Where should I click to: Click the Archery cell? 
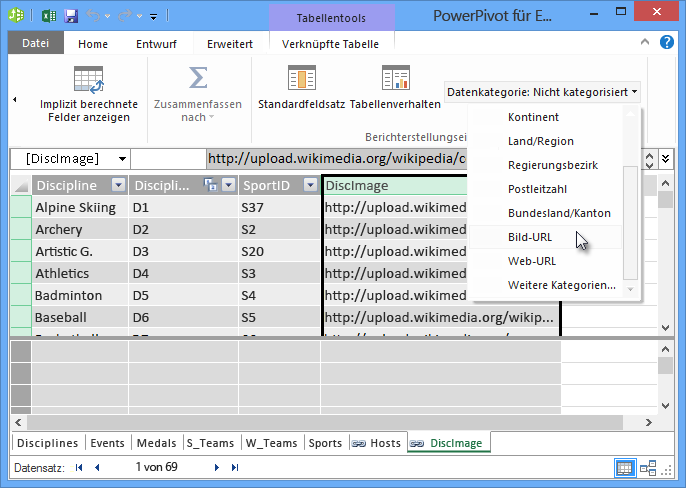[80, 229]
